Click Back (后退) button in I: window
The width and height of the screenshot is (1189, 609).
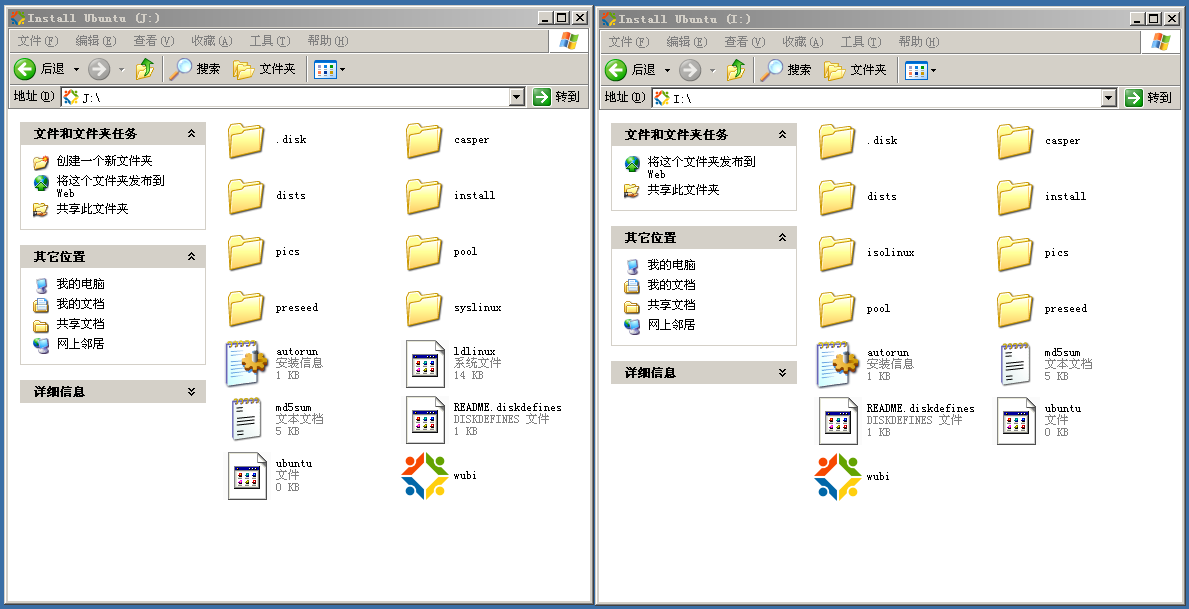tap(631, 70)
